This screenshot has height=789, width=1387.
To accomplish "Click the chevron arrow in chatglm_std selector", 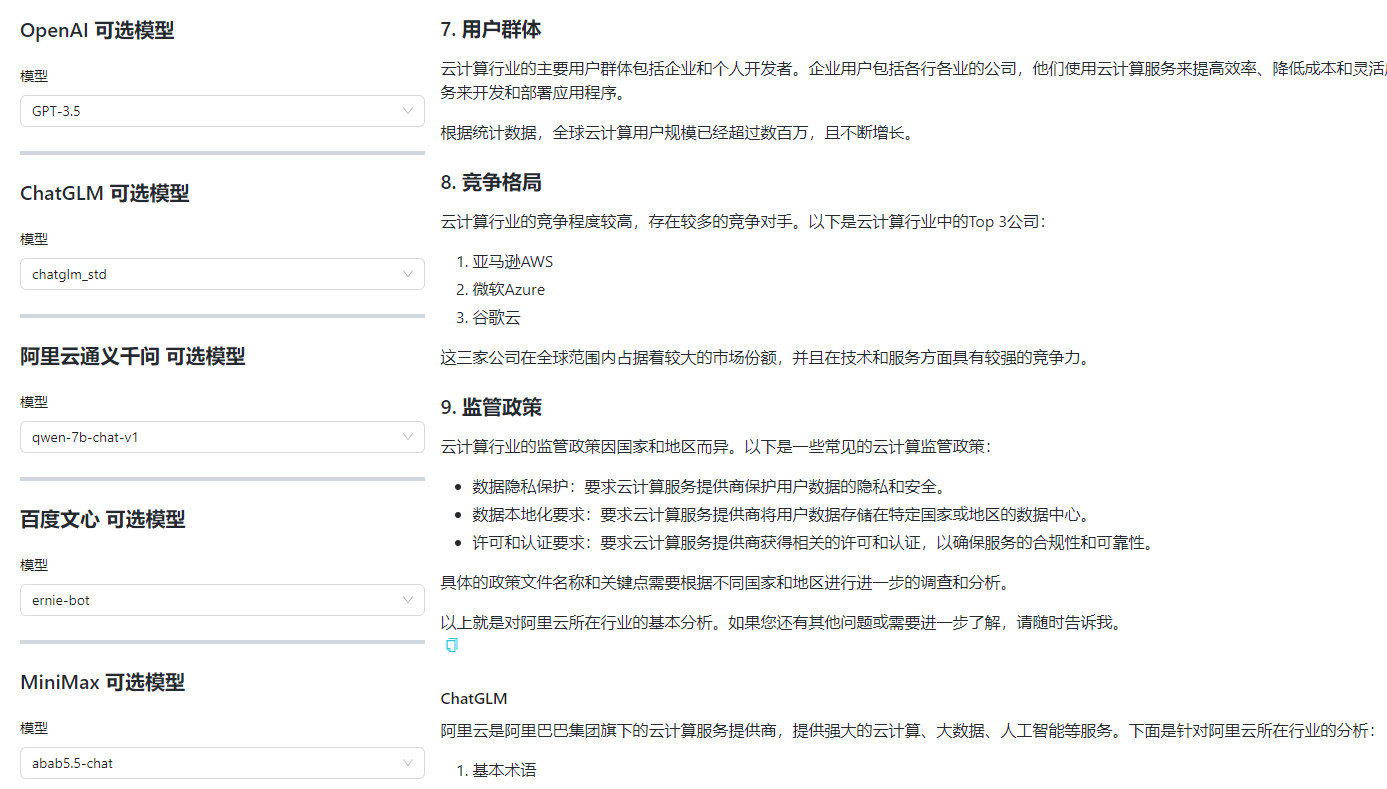I will [408, 274].
